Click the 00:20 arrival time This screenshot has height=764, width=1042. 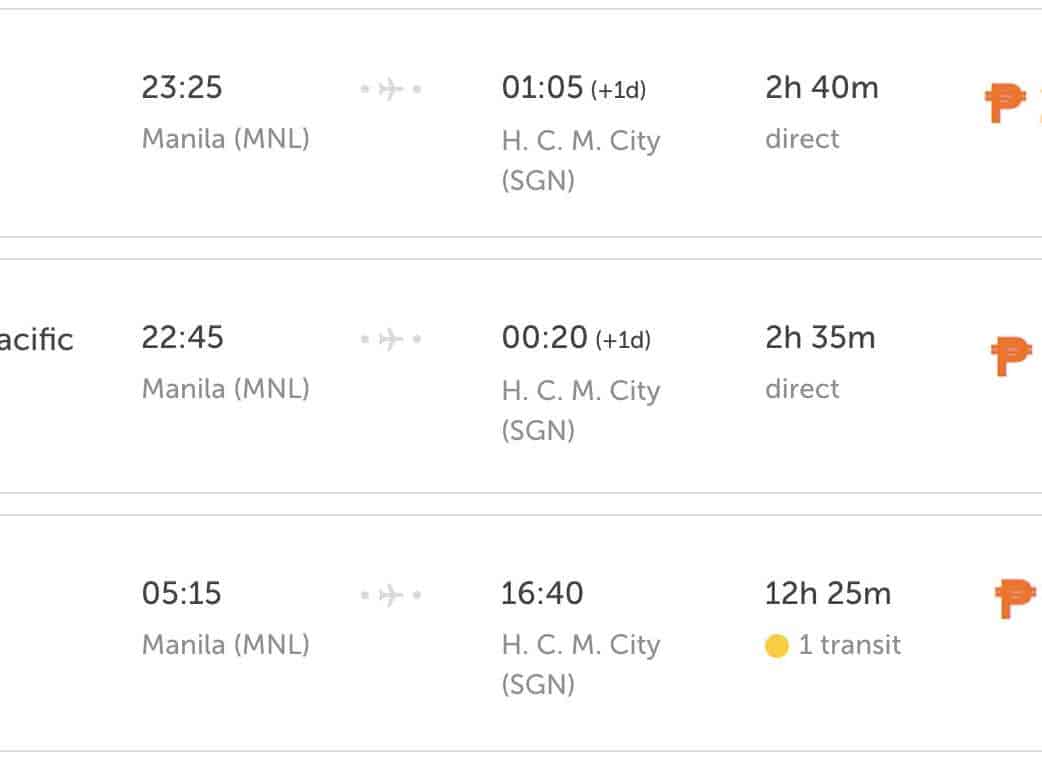pyautogui.click(x=544, y=338)
